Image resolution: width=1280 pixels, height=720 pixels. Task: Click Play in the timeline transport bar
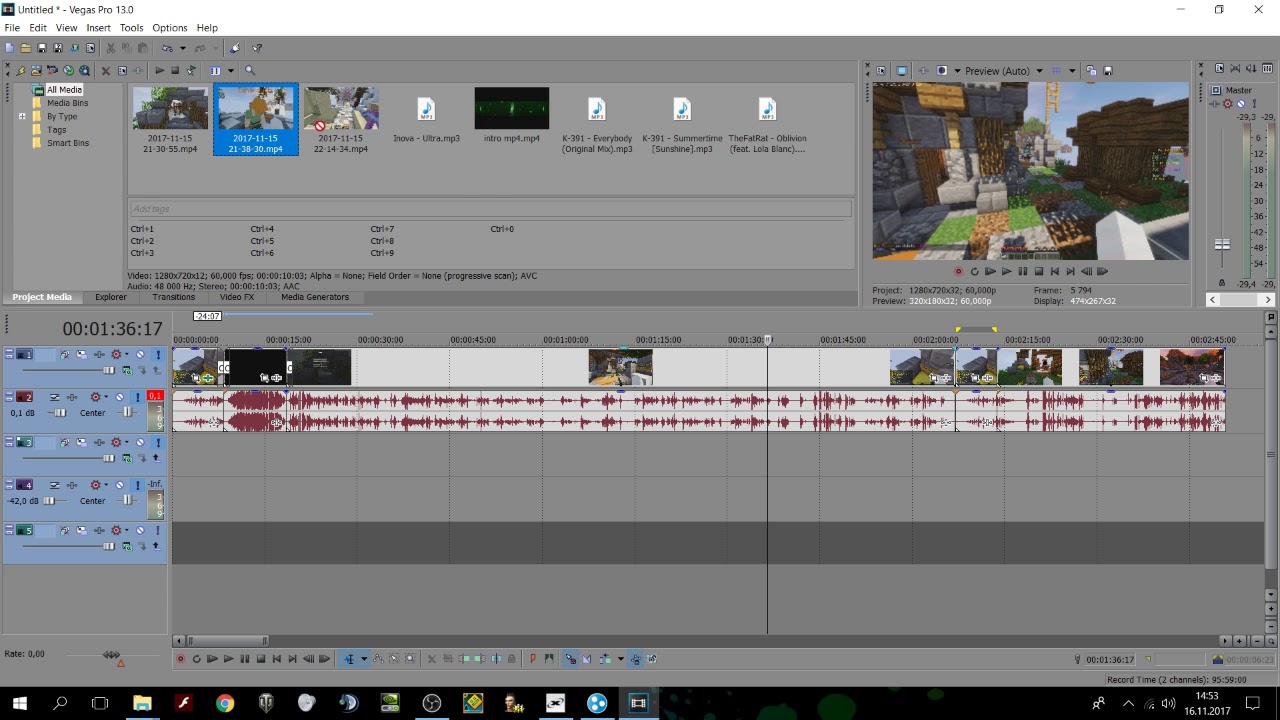228,659
